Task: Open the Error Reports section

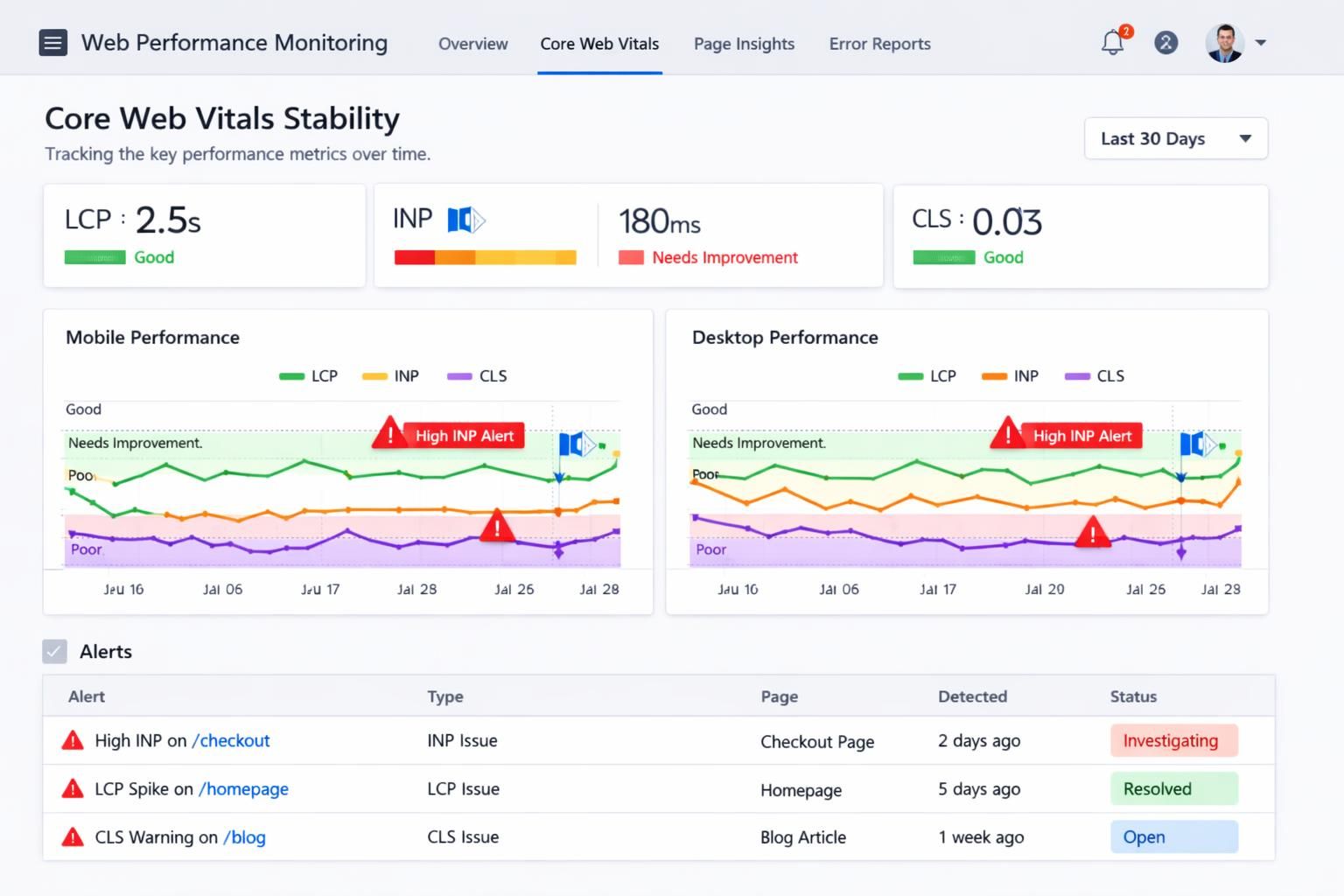Action: [879, 44]
